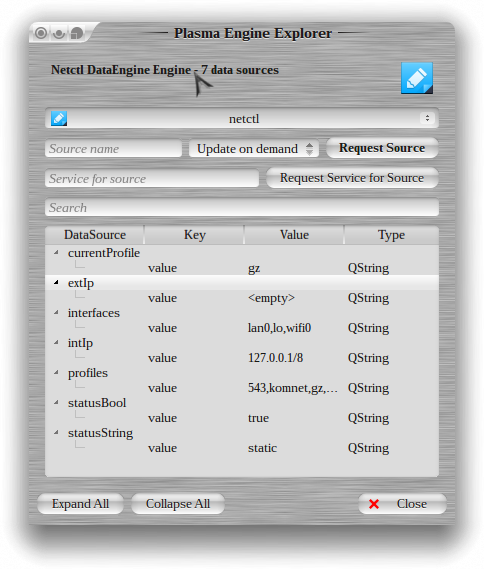Click the red X icon on the Close button
This screenshot has width=484, height=569.
click(x=374, y=504)
